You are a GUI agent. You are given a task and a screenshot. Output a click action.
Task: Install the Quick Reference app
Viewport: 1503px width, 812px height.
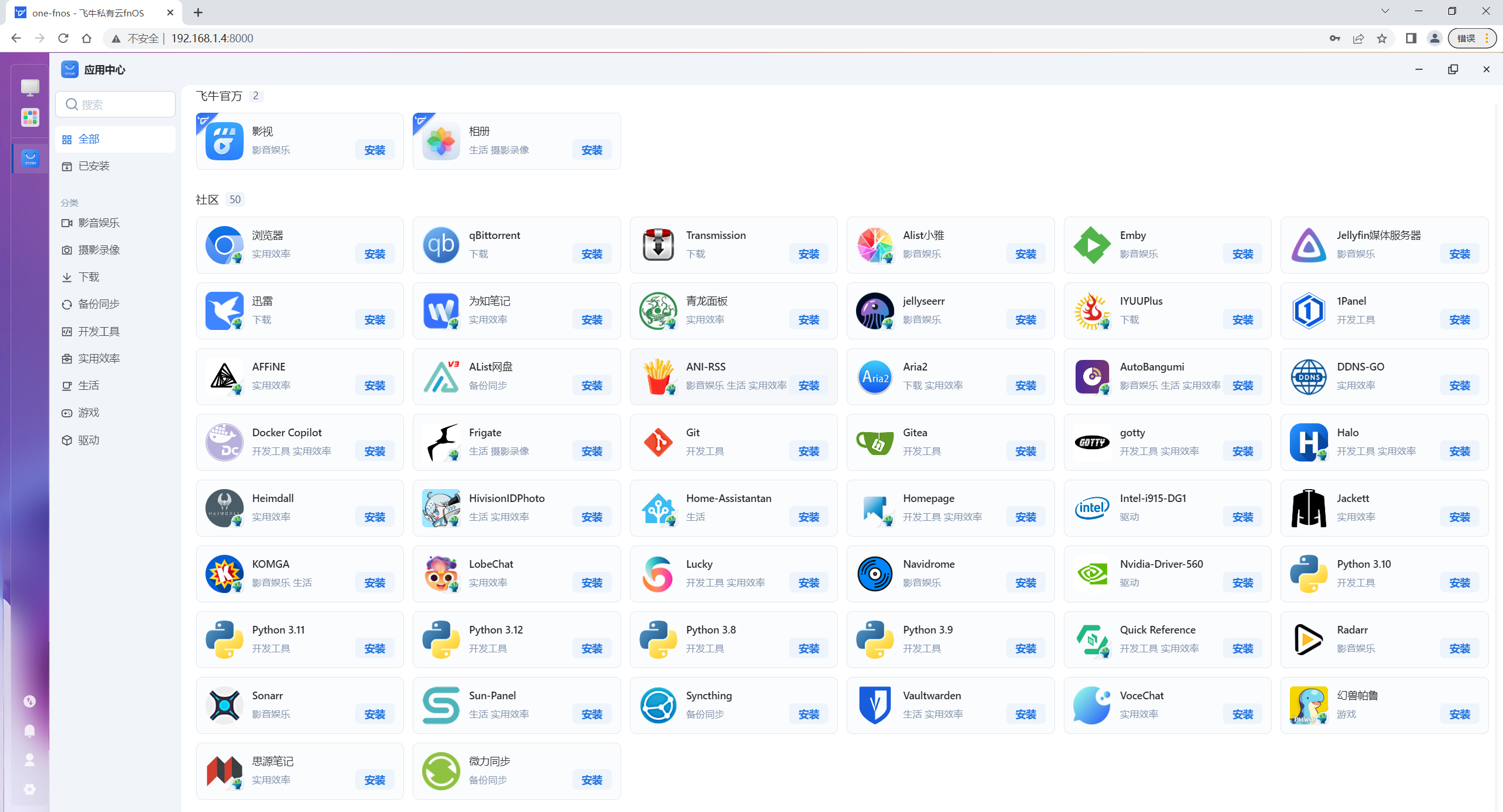tap(1243, 649)
